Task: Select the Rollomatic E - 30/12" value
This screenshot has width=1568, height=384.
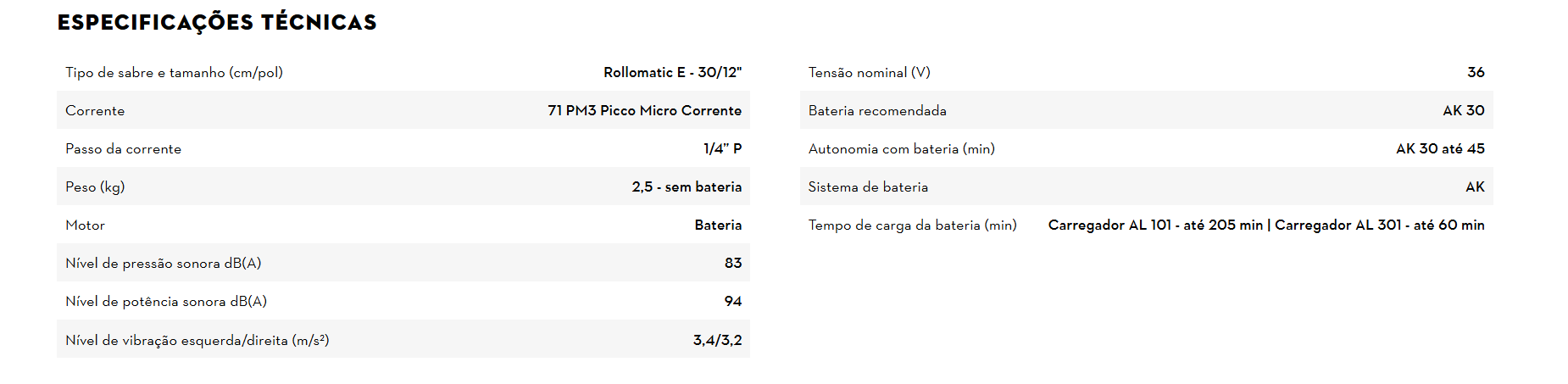Action: coord(672,73)
